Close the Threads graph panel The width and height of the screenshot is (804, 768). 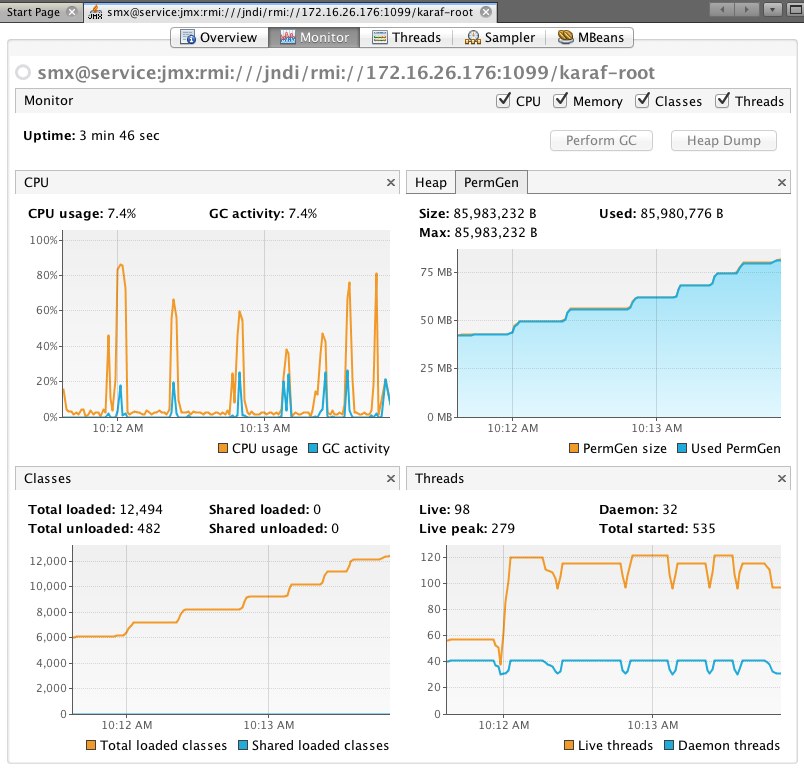pyautogui.click(x=781, y=478)
